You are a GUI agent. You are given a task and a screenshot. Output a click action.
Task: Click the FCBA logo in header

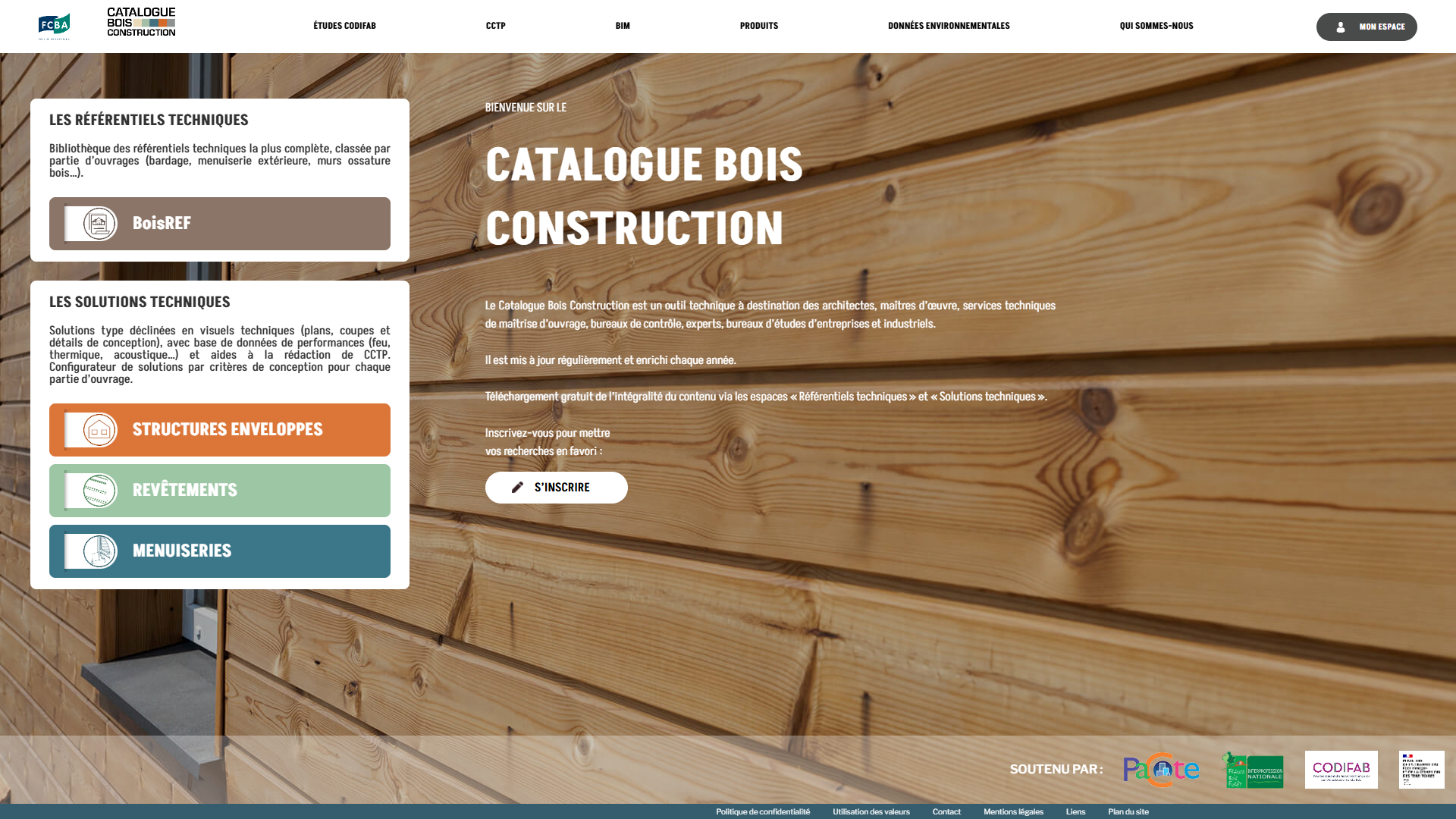[54, 27]
